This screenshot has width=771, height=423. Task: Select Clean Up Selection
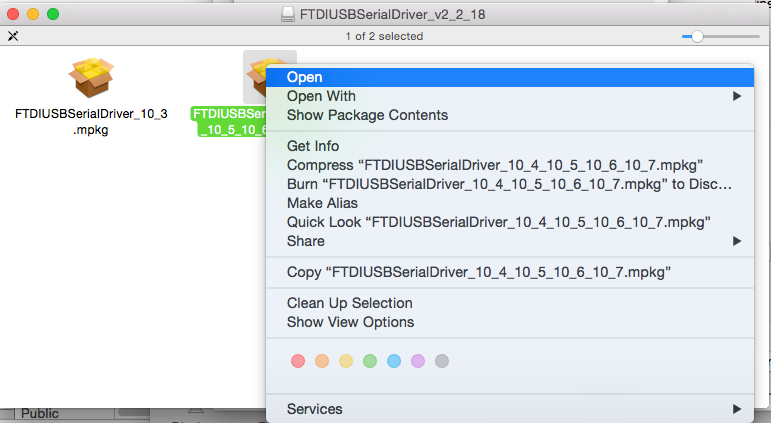coord(510,303)
